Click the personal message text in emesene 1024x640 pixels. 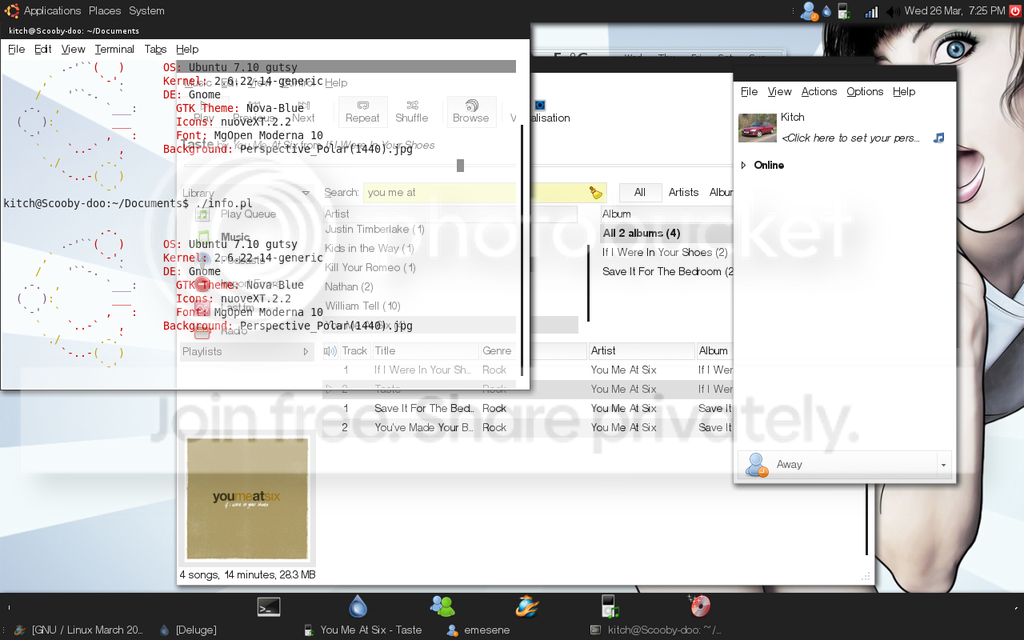(x=851, y=138)
